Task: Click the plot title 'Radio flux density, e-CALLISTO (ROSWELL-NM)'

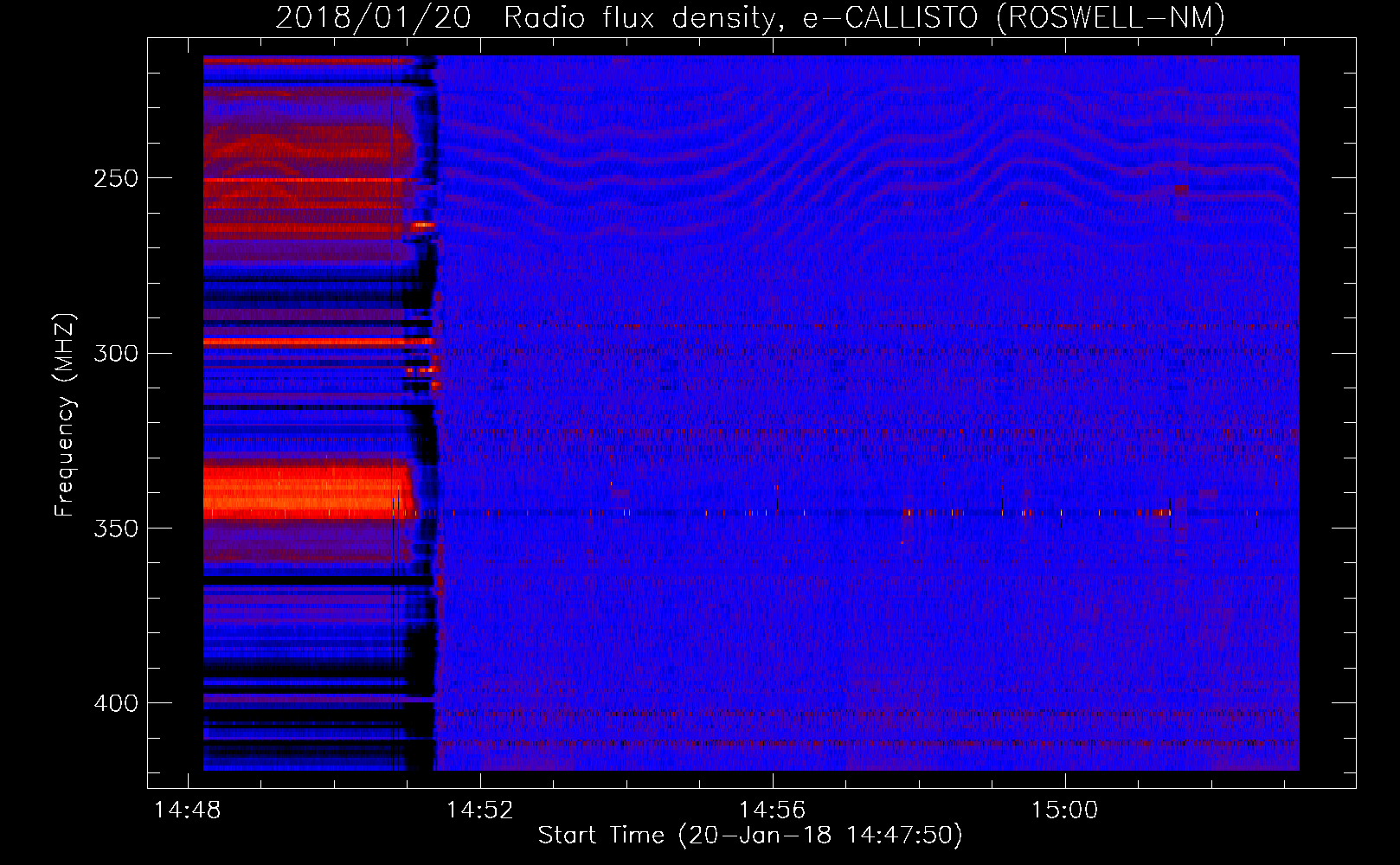Action: pyautogui.click(x=864, y=17)
